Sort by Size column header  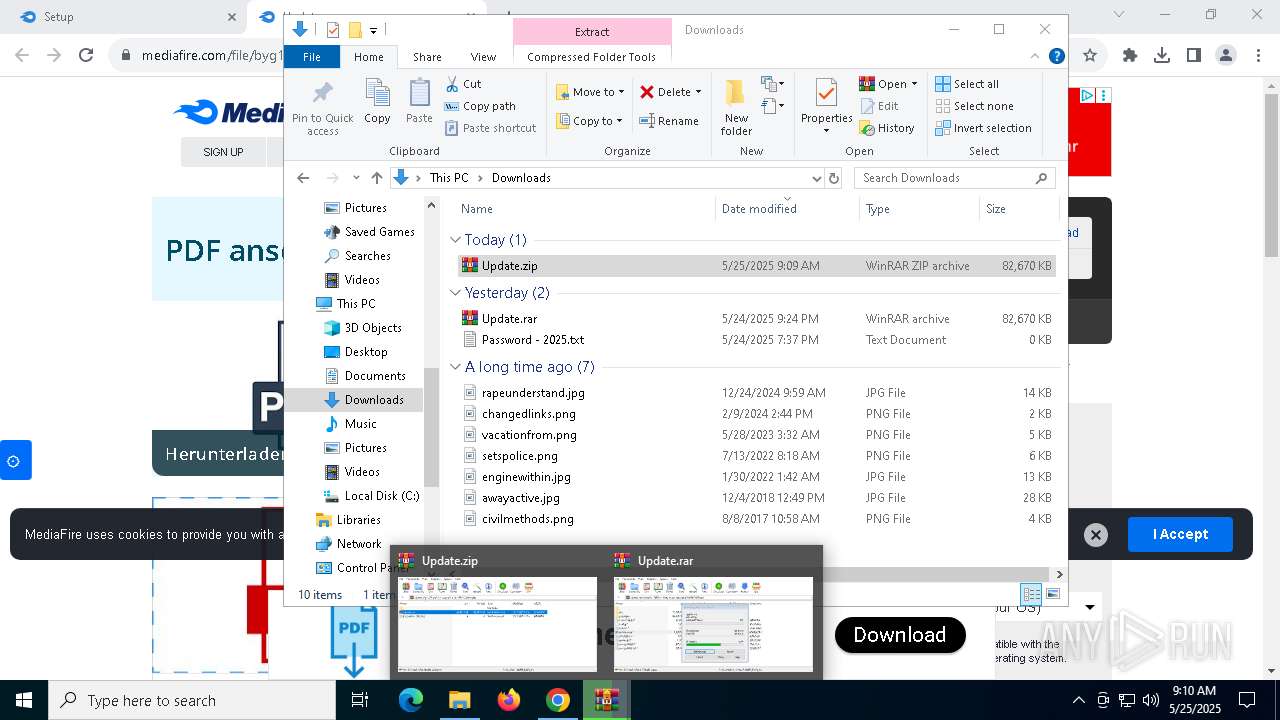pyautogui.click(x=1018, y=209)
